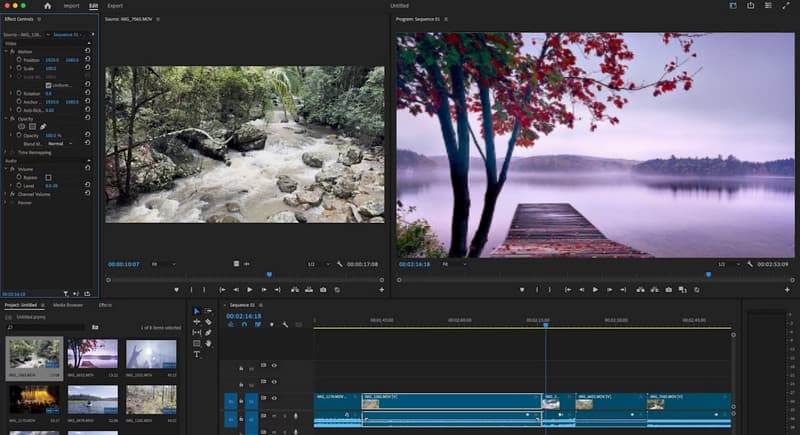This screenshot has width=800, height=435.
Task: Toggle Linked Selection in timeline
Action: (x=258, y=324)
